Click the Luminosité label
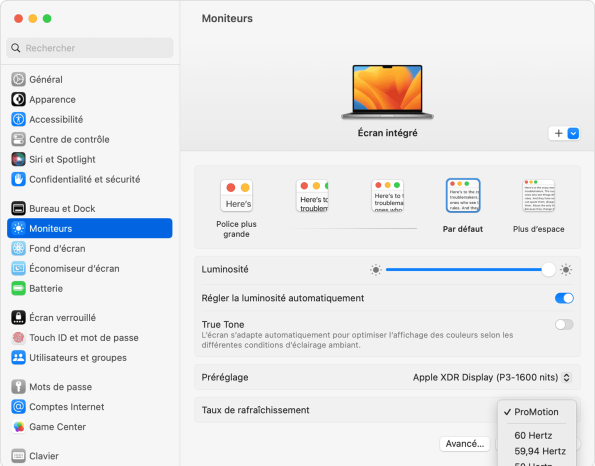The height and width of the screenshot is (466, 595). [x=225, y=269]
